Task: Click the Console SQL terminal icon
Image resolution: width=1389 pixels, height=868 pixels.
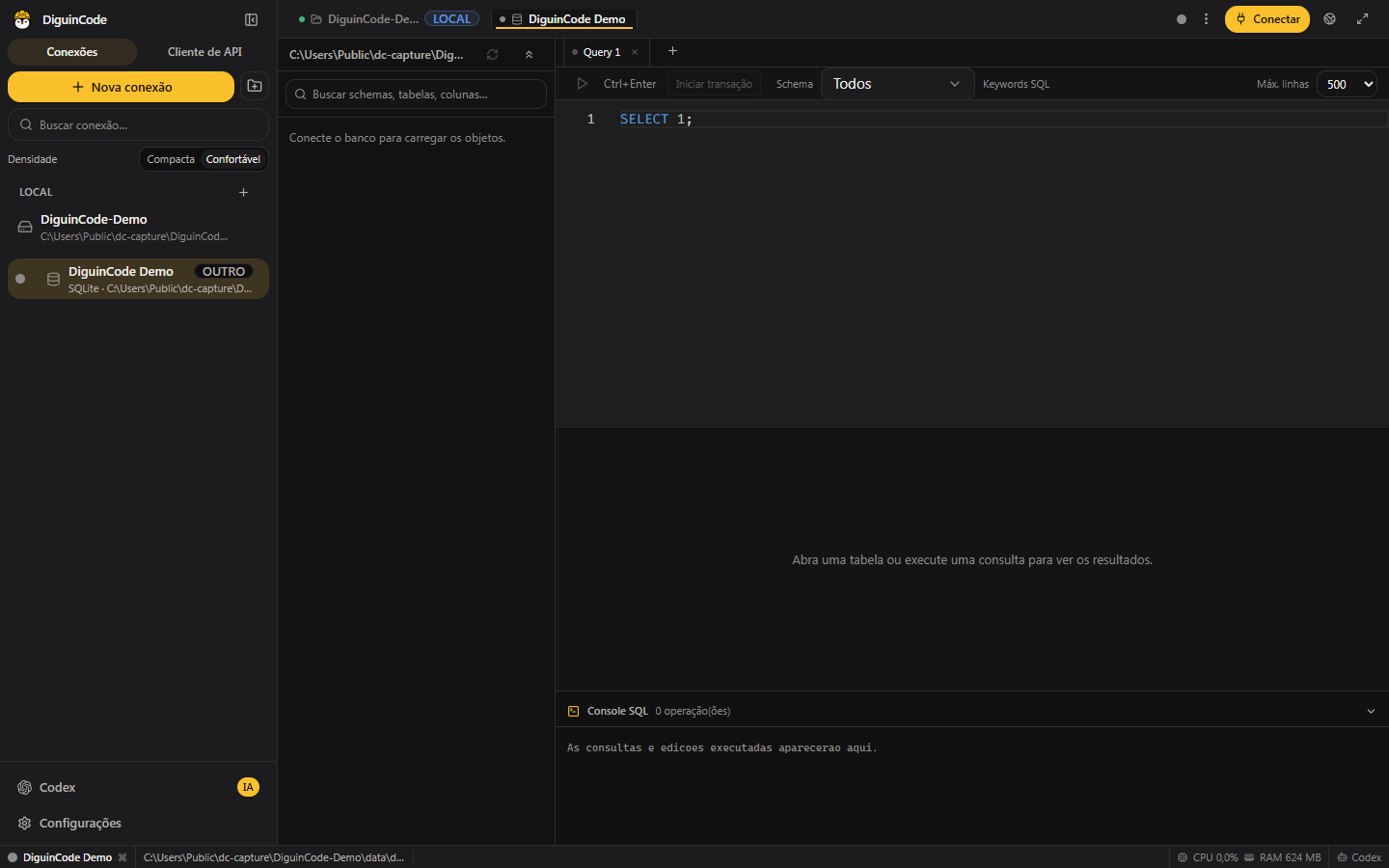Action: coord(574,711)
